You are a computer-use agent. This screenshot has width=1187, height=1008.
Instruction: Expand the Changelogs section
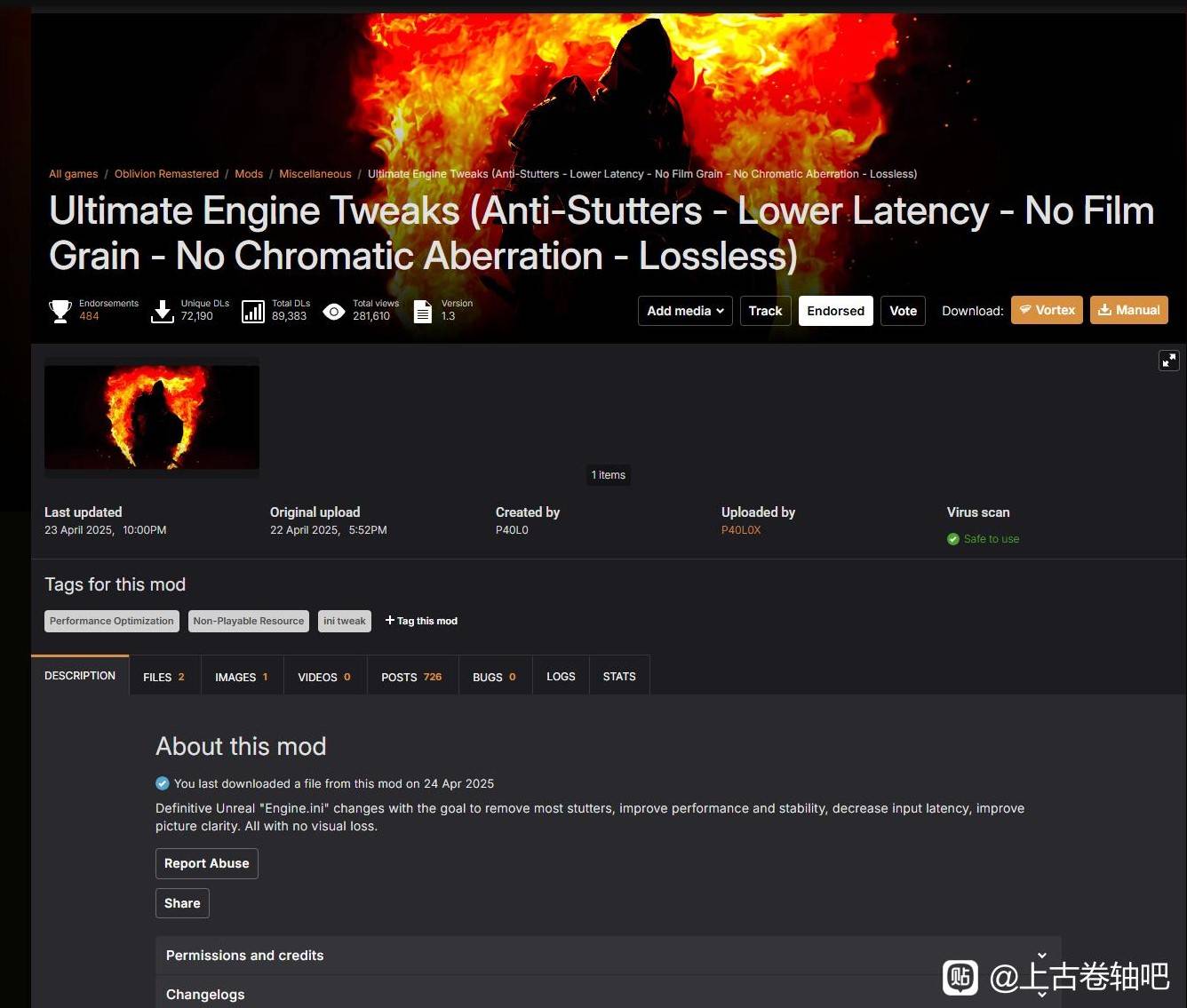click(x=609, y=994)
